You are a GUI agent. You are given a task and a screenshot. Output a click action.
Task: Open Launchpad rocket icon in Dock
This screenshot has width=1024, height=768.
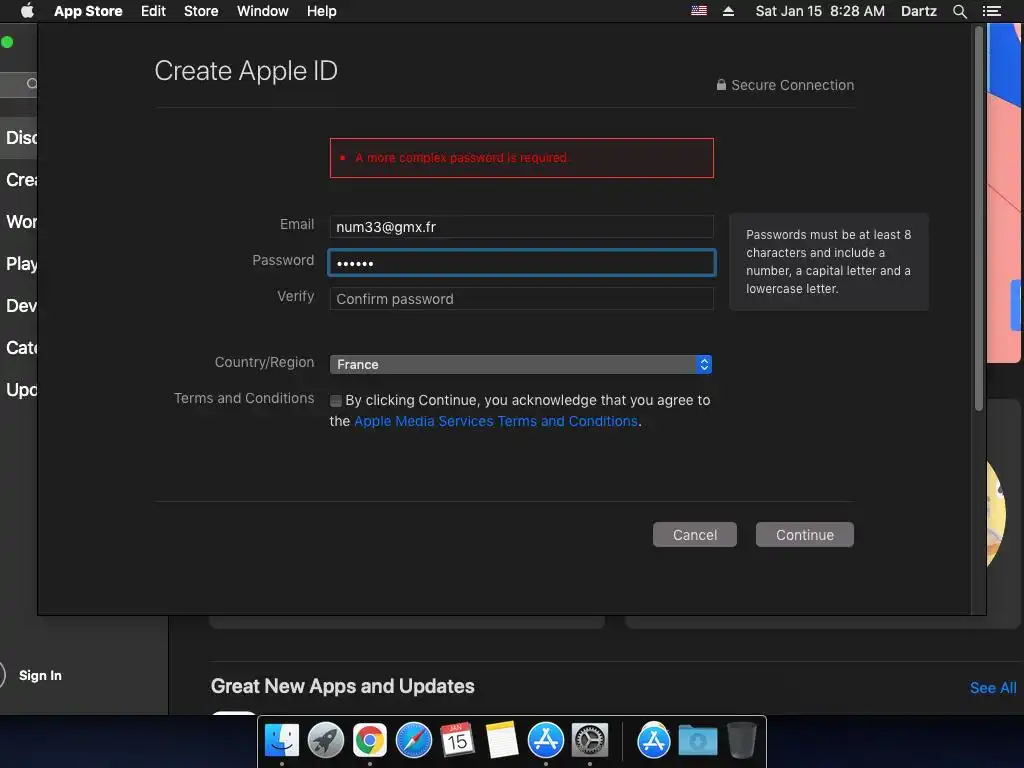tap(325, 741)
